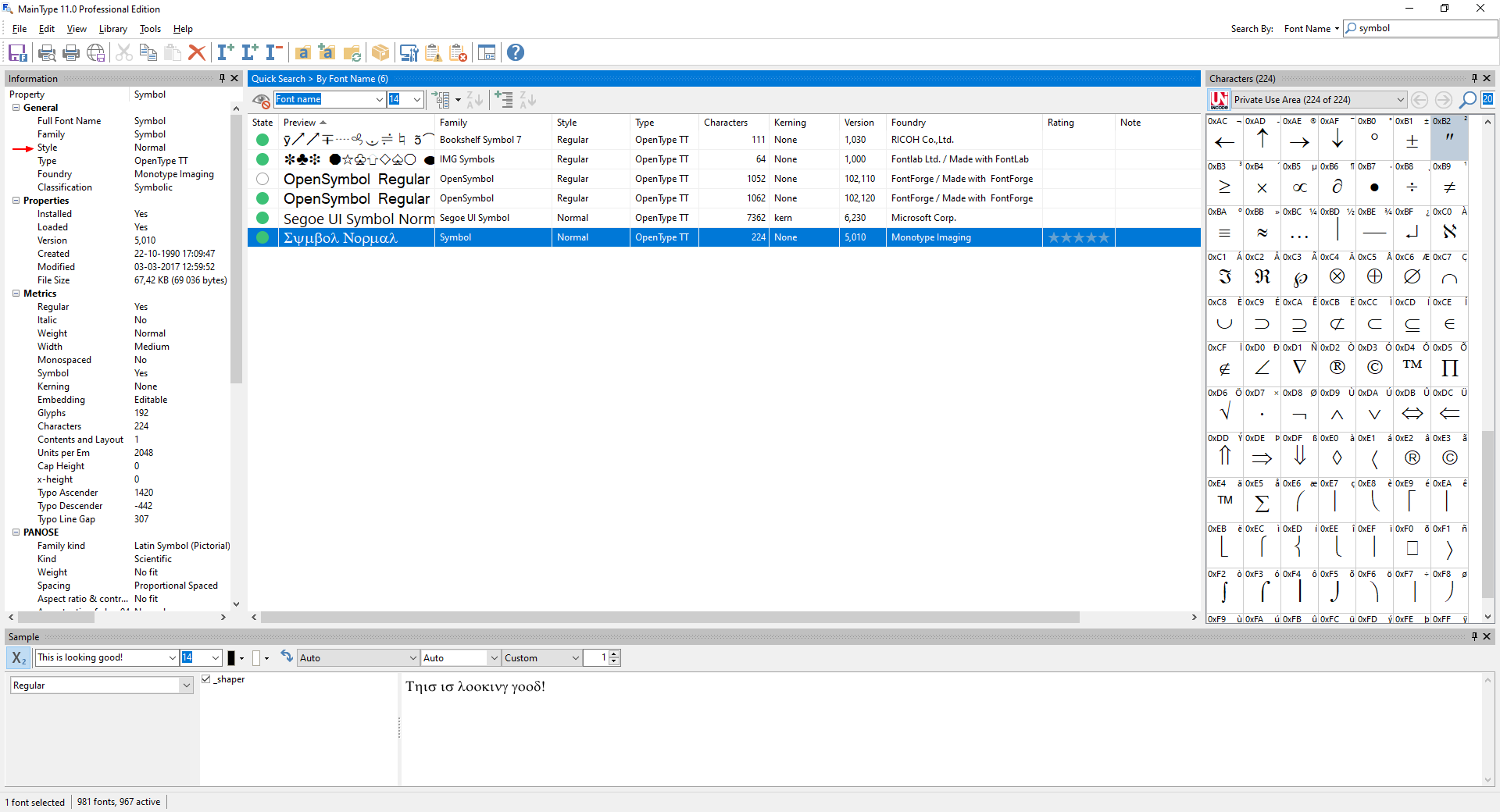Click the Unicode block icon in Characters panel
1500x812 pixels.
[1219, 100]
